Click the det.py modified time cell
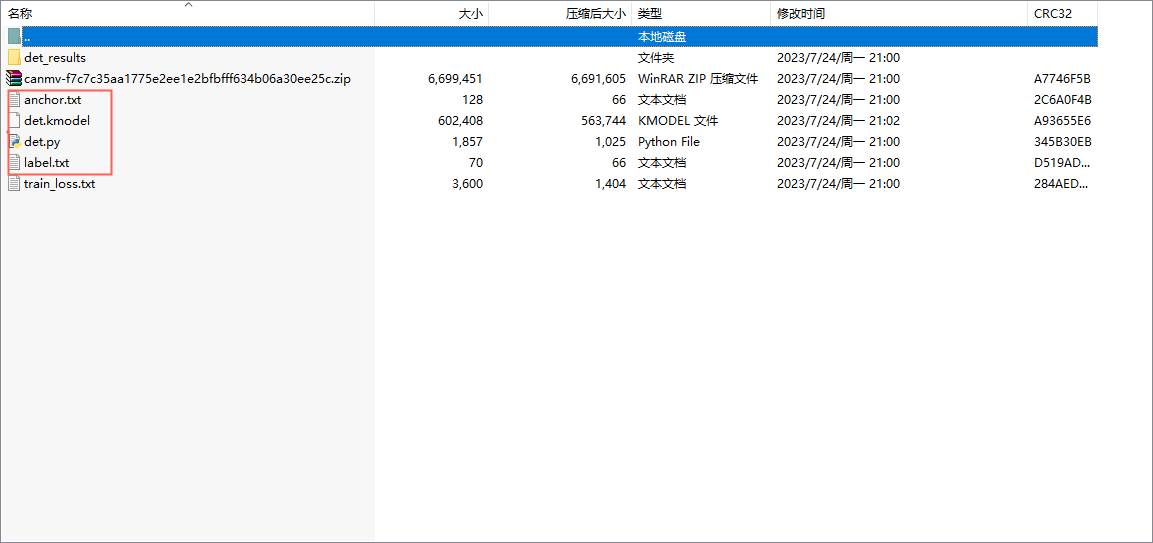Viewport: 1153px width, 543px height. pos(839,142)
